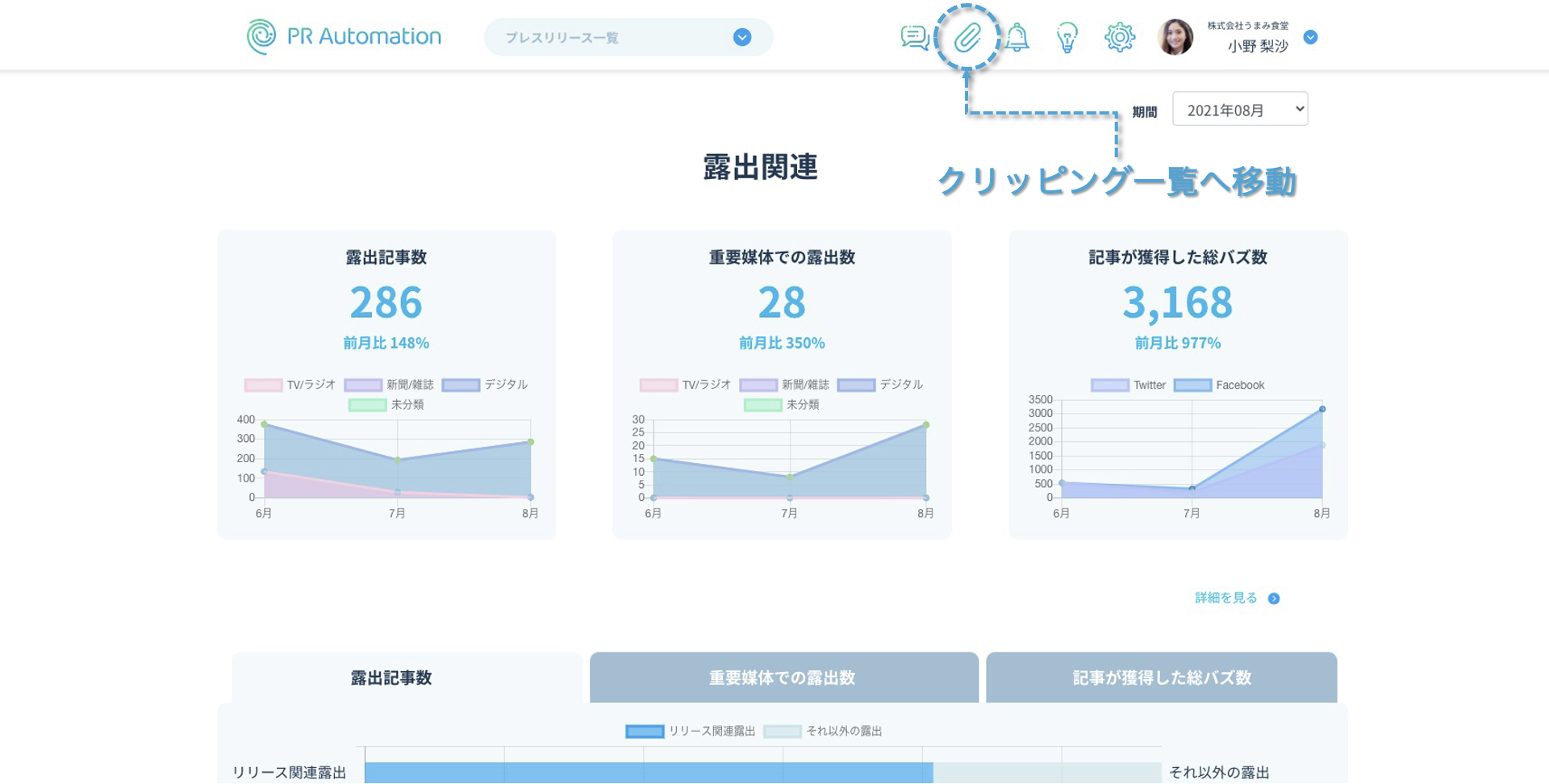Image resolution: width=1549 pixels, height=784 pixels.
Task: Expand account menu arrow next to 小野 梨沙
Action: click(1311, 37)
